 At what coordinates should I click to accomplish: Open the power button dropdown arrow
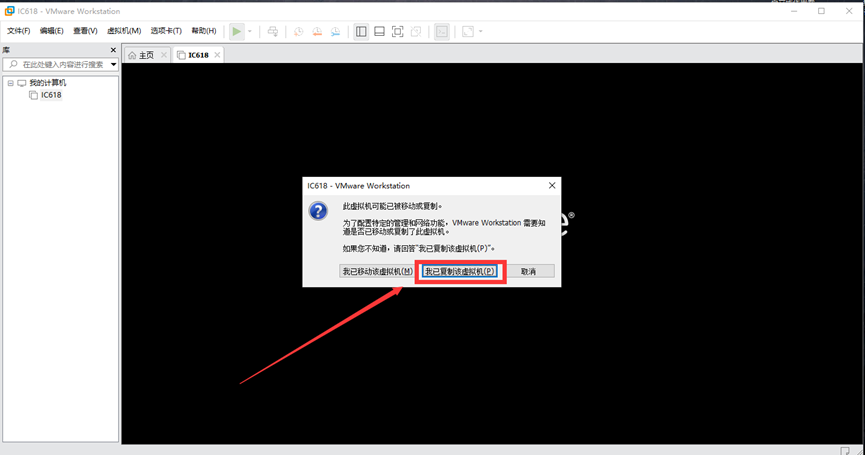(x=250, y=31)
